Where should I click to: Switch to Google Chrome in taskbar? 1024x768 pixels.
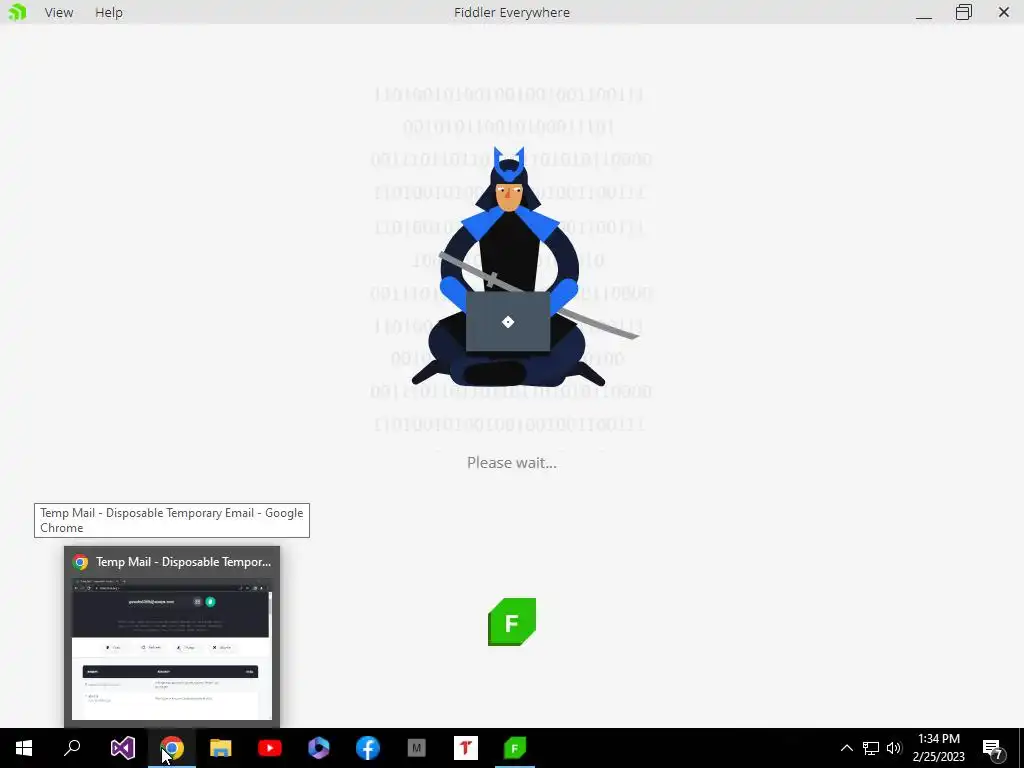point(172,748)
